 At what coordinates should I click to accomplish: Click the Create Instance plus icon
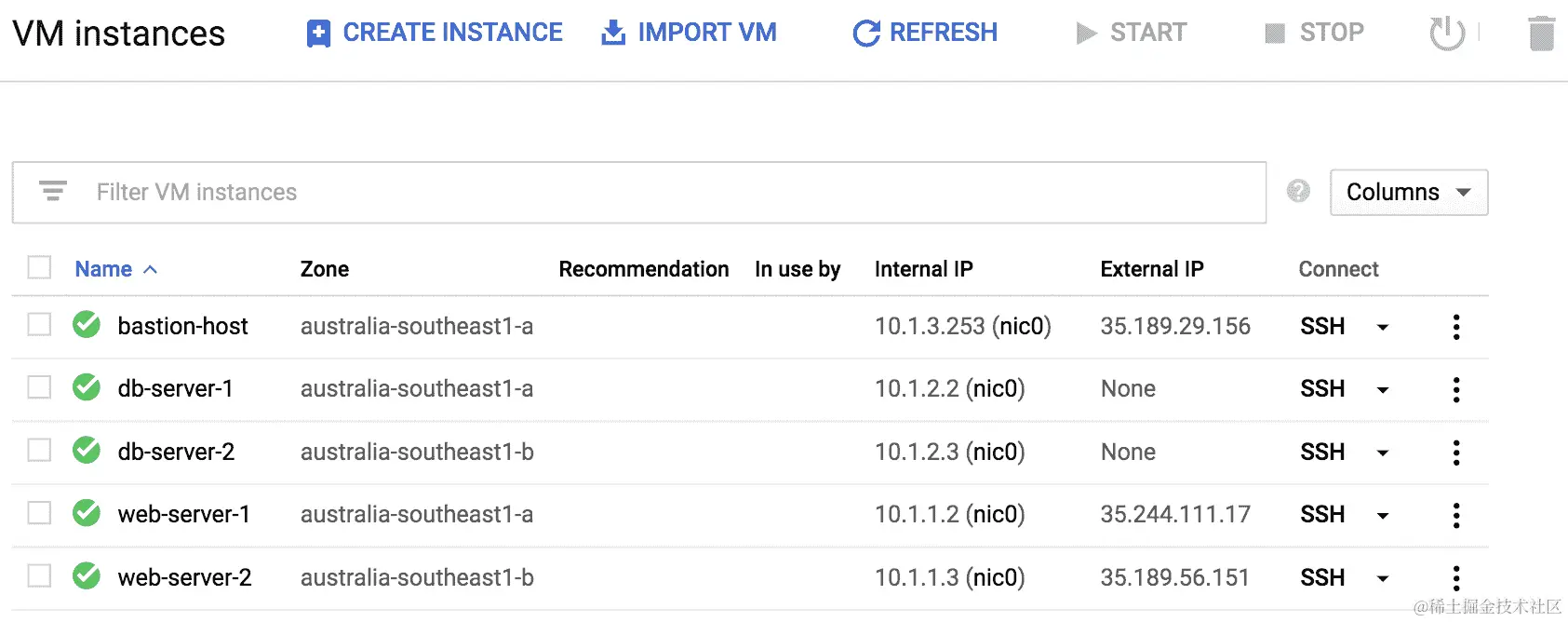coord(318,34)
